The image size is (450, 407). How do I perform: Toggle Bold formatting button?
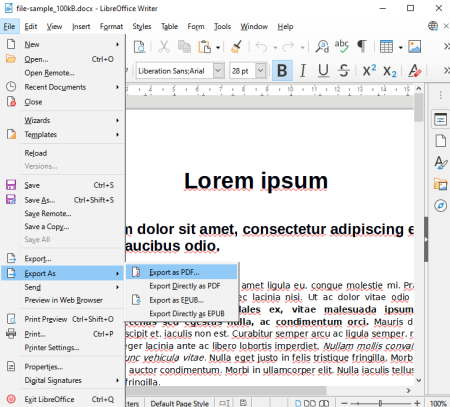[x=282, y=71]
